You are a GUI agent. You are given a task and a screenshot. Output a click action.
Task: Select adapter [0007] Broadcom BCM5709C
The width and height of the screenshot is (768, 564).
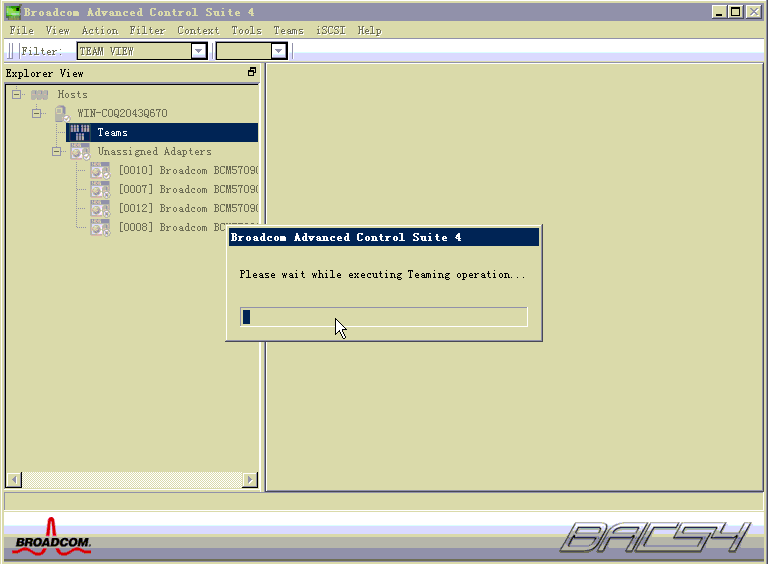point(189,189)
